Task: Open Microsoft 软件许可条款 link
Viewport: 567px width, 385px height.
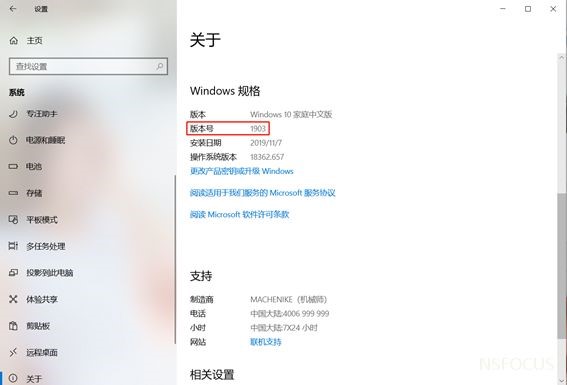Action: [x=239, y=214]
